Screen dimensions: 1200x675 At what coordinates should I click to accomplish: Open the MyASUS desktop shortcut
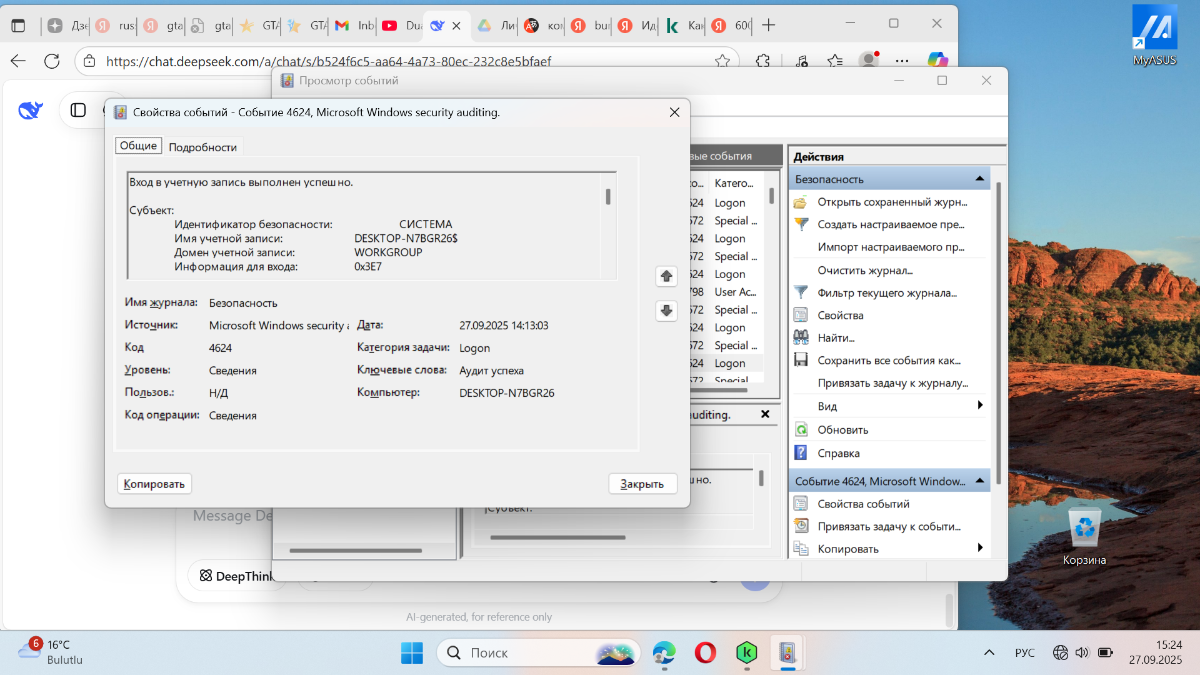(x=1156, y=34)
